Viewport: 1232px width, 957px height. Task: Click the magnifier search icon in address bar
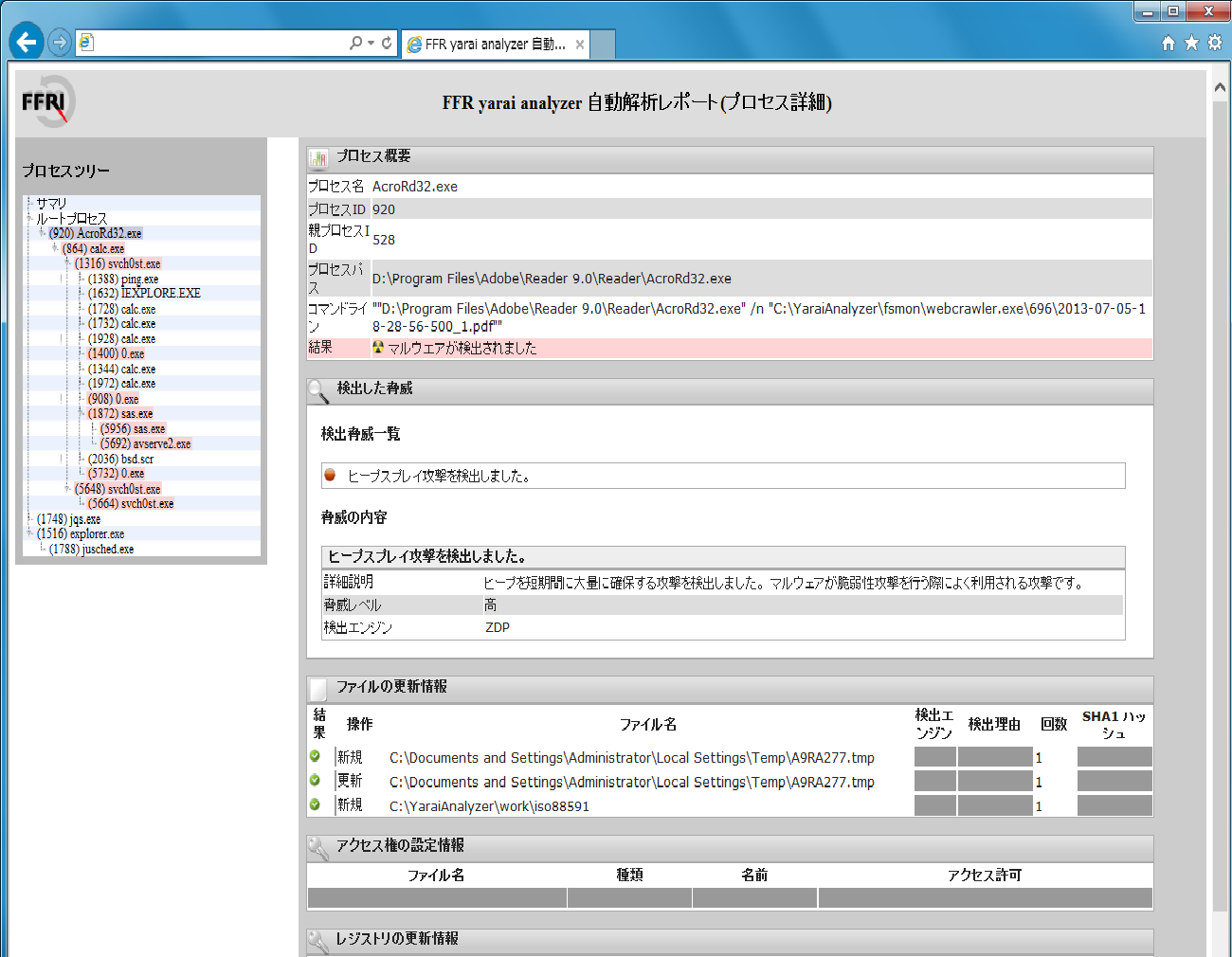355,43
